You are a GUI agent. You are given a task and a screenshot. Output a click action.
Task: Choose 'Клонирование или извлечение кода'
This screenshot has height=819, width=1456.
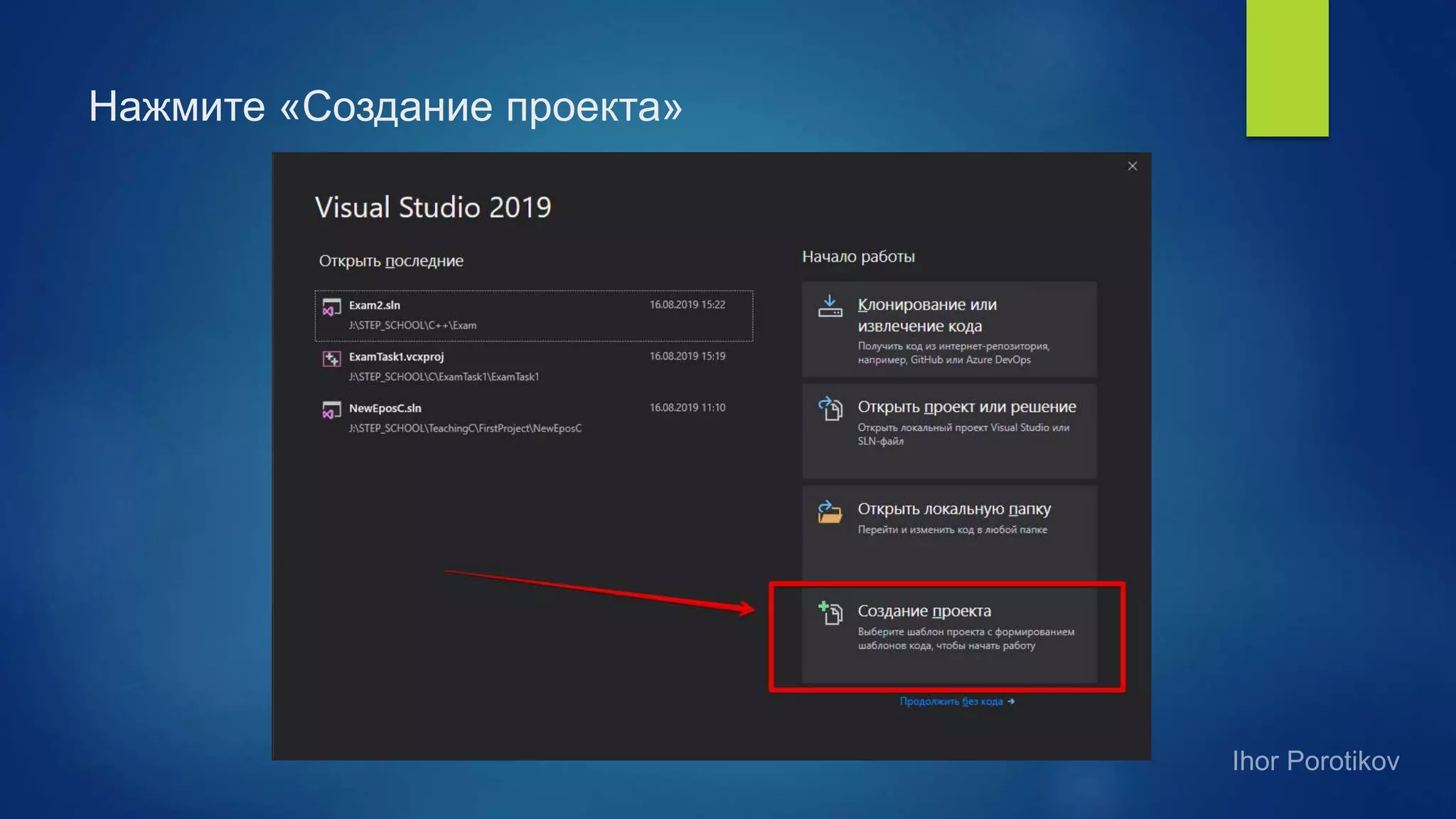tap(949, 329)
